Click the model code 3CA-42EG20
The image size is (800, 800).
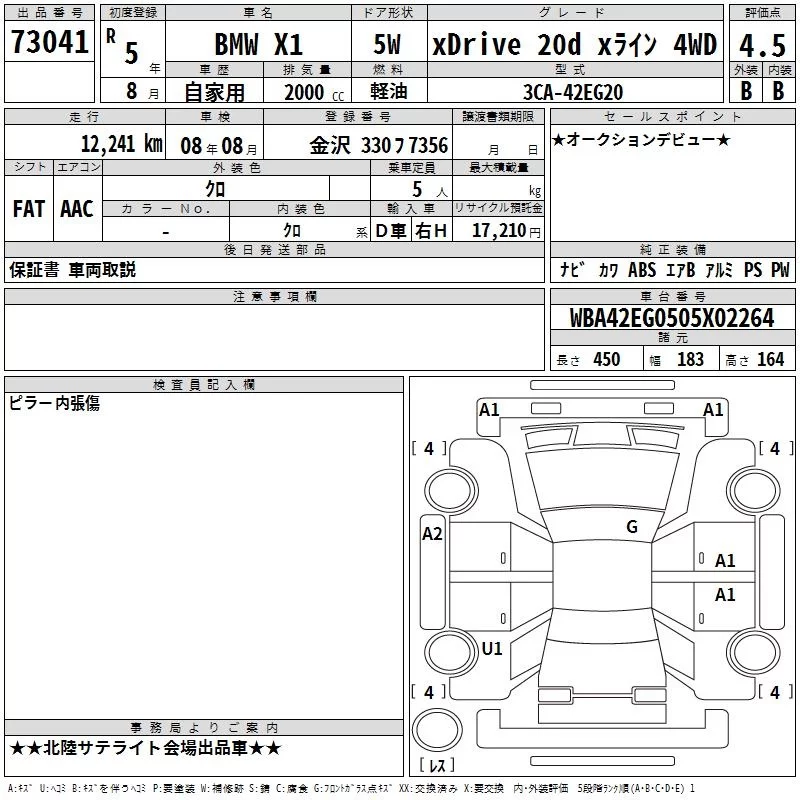pyautogui.click(x=573, y=92)
